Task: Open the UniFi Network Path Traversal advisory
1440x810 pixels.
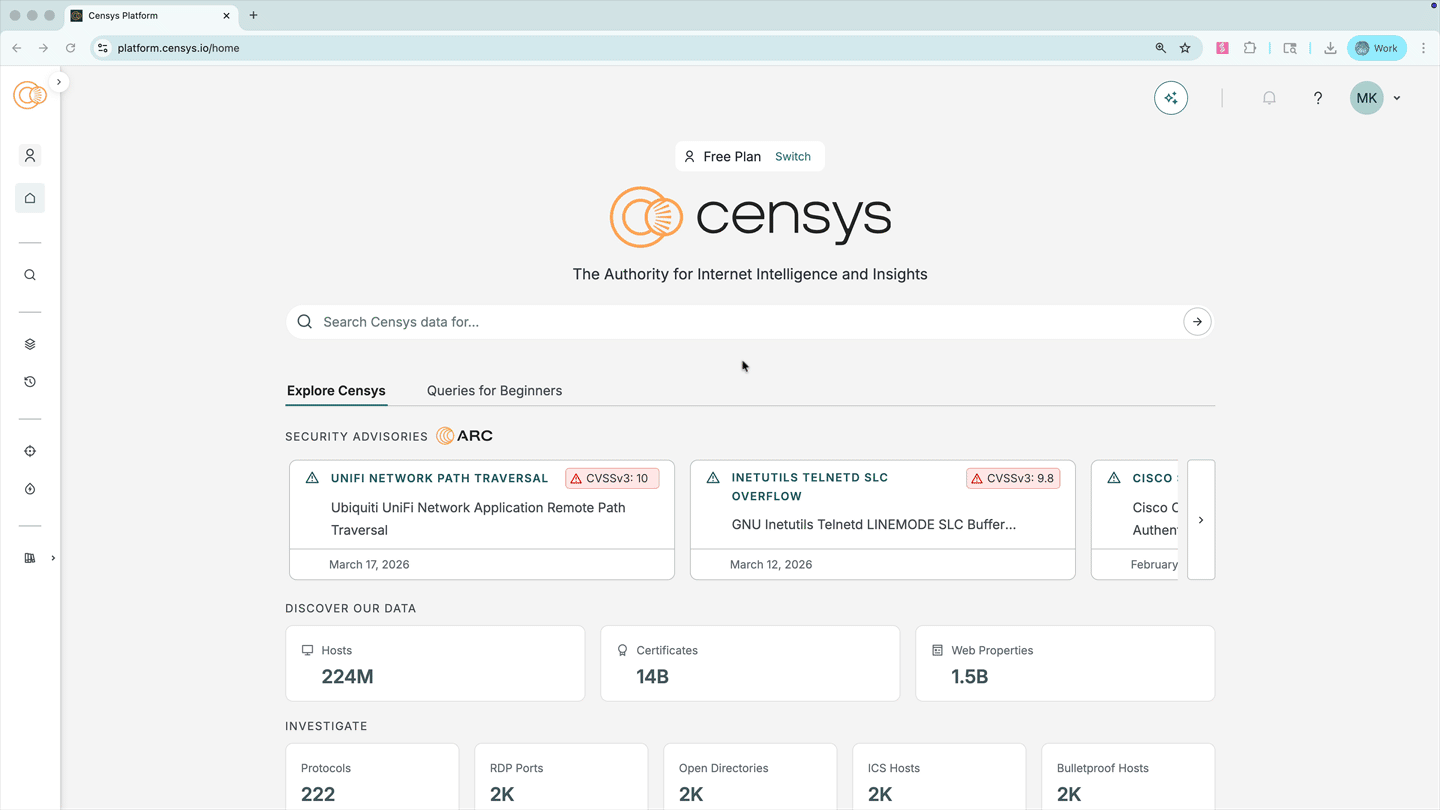Action: [482, 520]
